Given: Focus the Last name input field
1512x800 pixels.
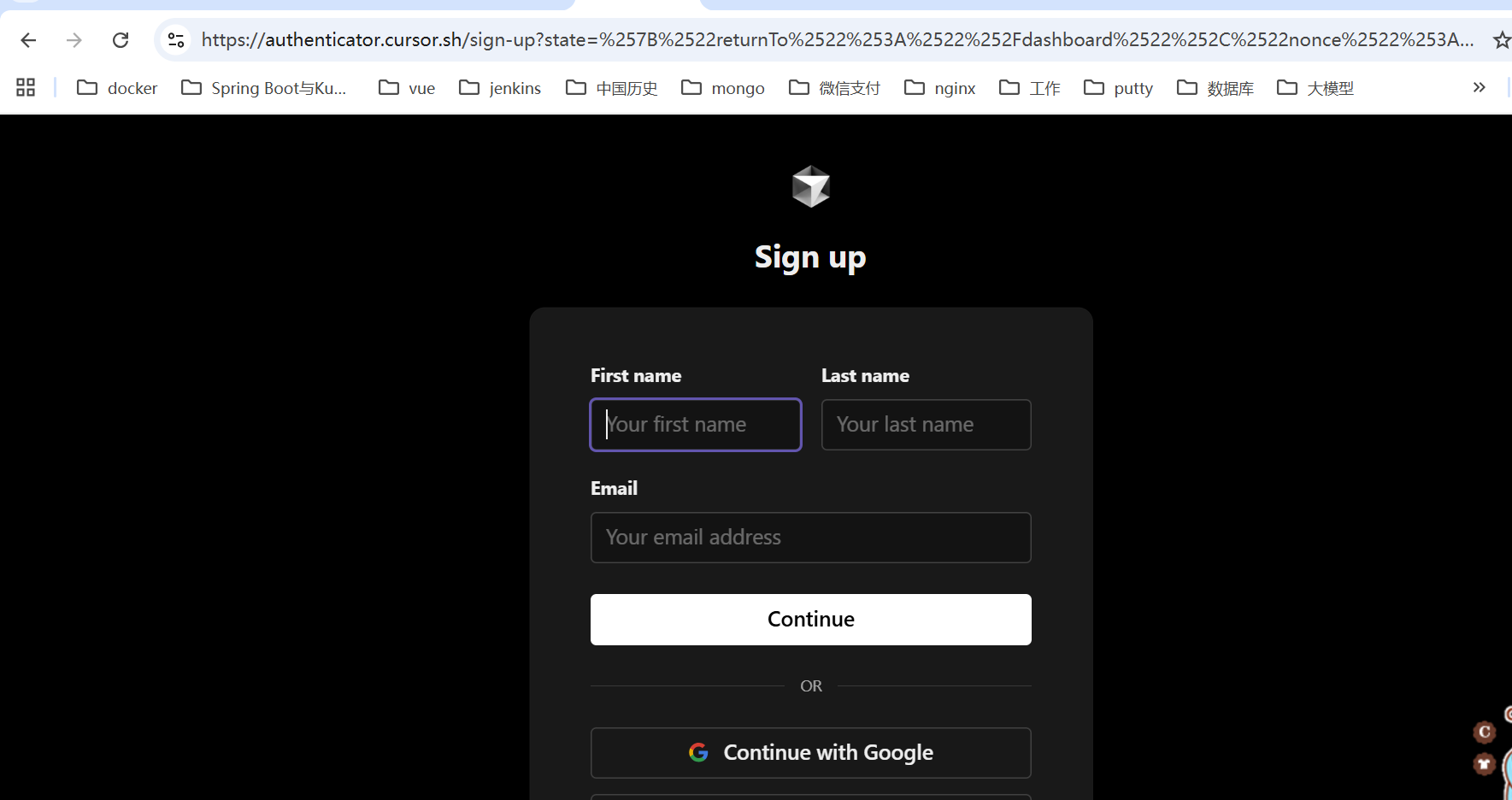Looking at the screenshot, I should point(927,425).
